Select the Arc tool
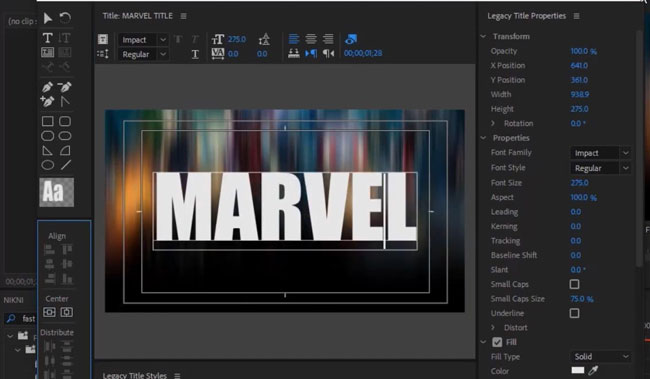650x379 pixels. [65, 151]
